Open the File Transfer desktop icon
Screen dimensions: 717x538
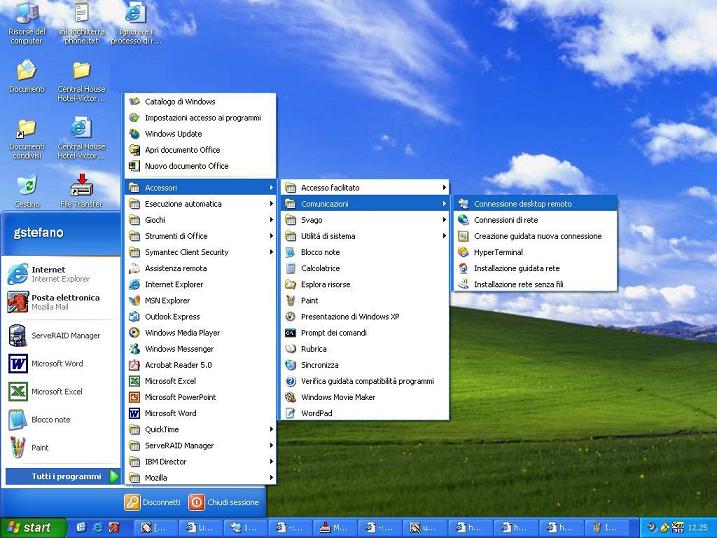(x=81, y=188)
